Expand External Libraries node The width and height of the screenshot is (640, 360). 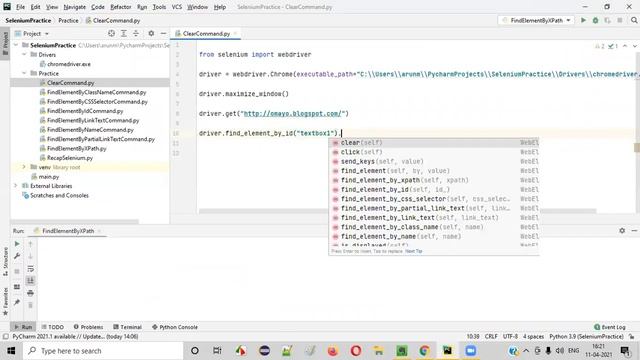coord(16,186)
